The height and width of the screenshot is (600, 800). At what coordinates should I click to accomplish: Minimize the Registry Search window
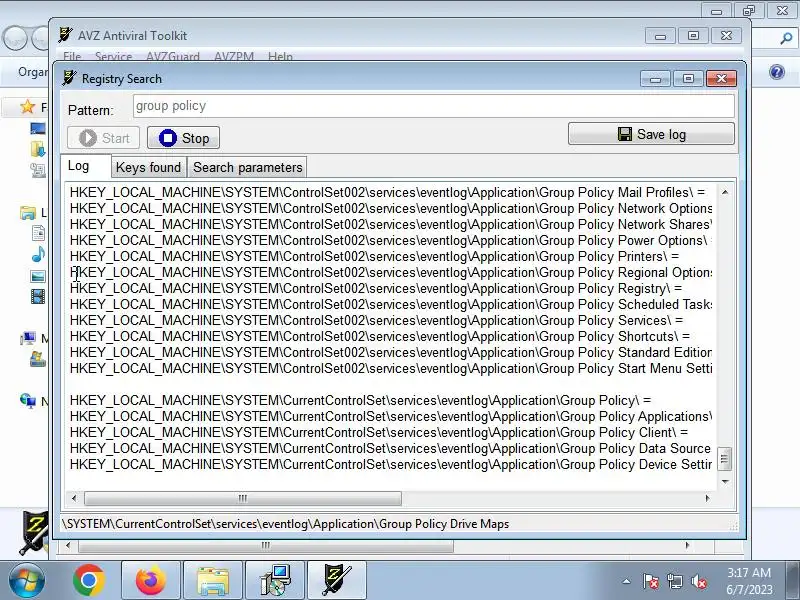(656, 79)
